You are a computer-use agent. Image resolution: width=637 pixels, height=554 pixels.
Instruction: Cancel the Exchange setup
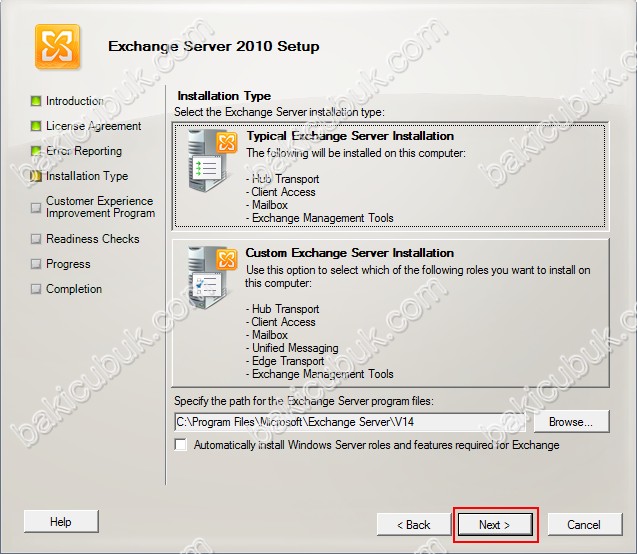tap(584, 524)
